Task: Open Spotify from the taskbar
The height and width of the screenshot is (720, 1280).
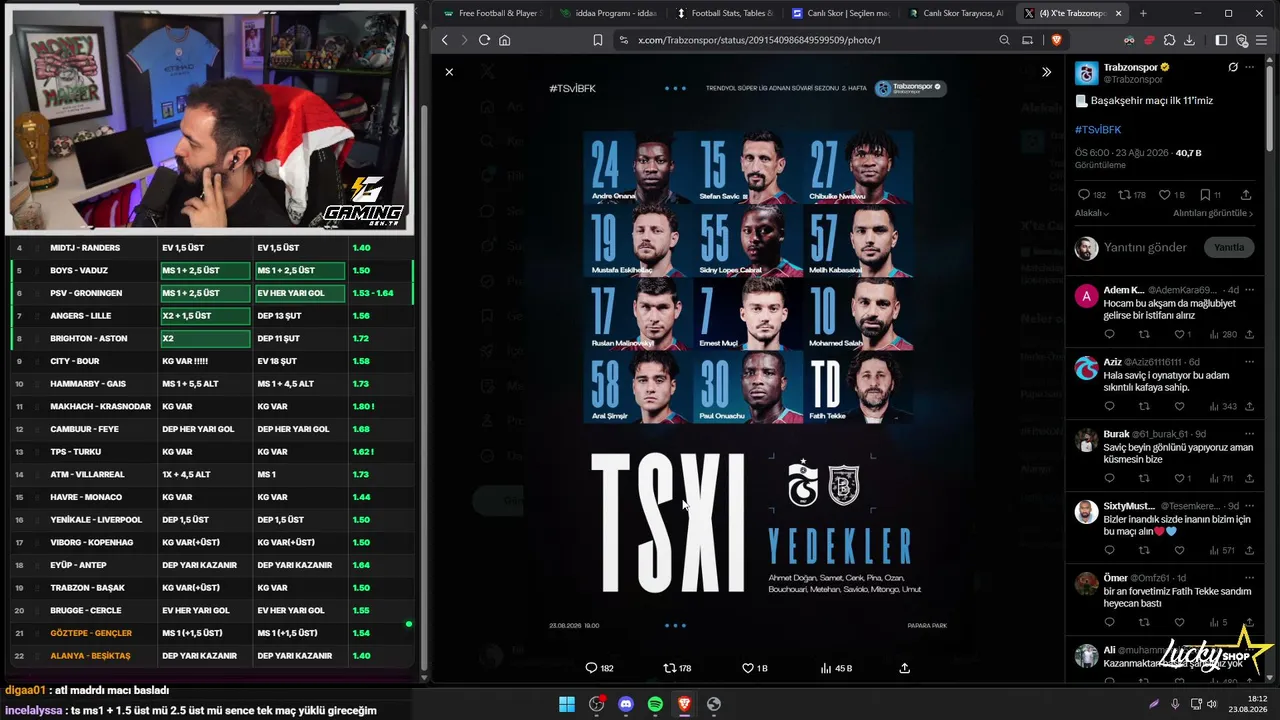Action: (x=655, y=704)
